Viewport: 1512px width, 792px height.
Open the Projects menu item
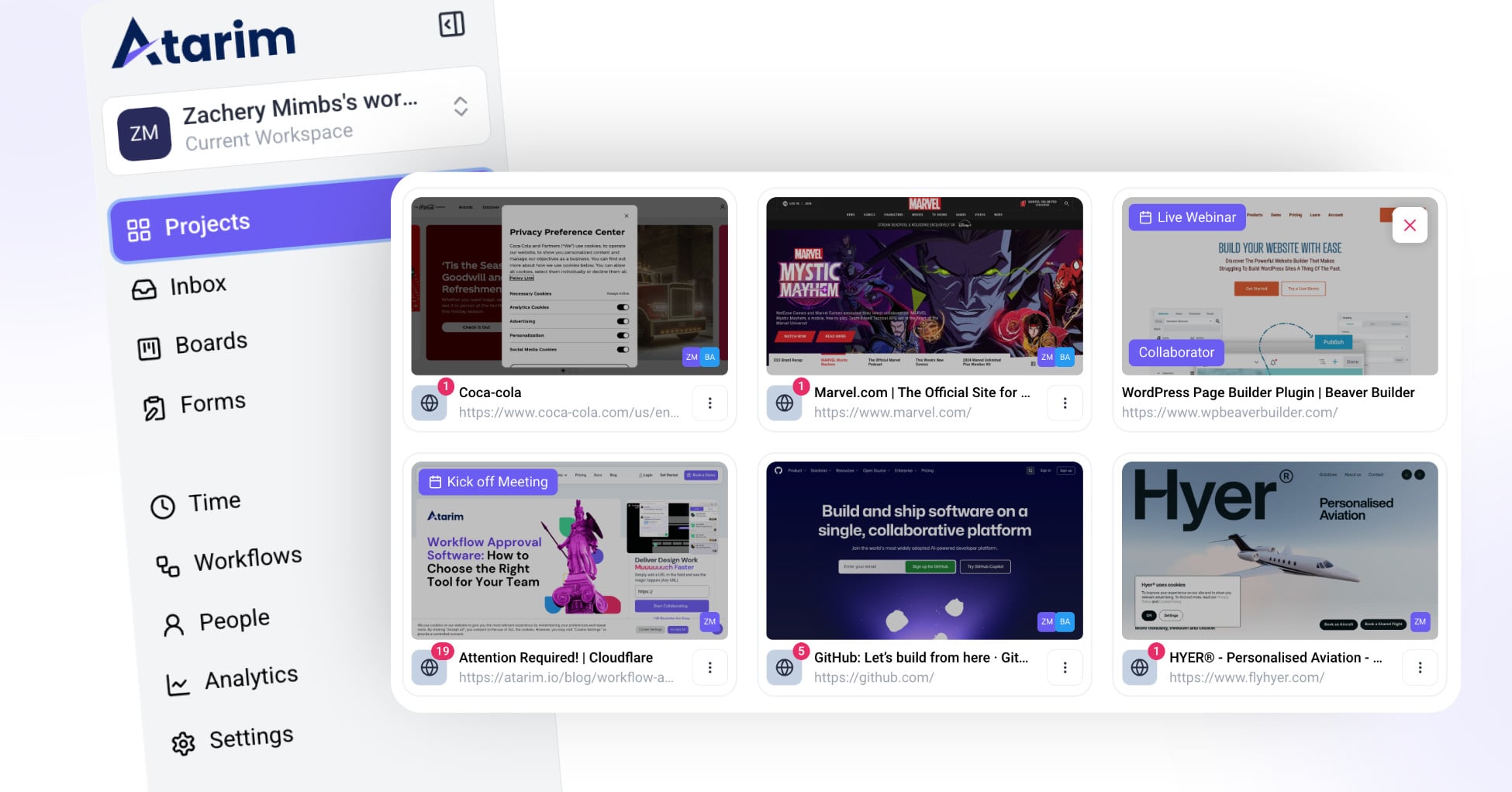point(207,226)
